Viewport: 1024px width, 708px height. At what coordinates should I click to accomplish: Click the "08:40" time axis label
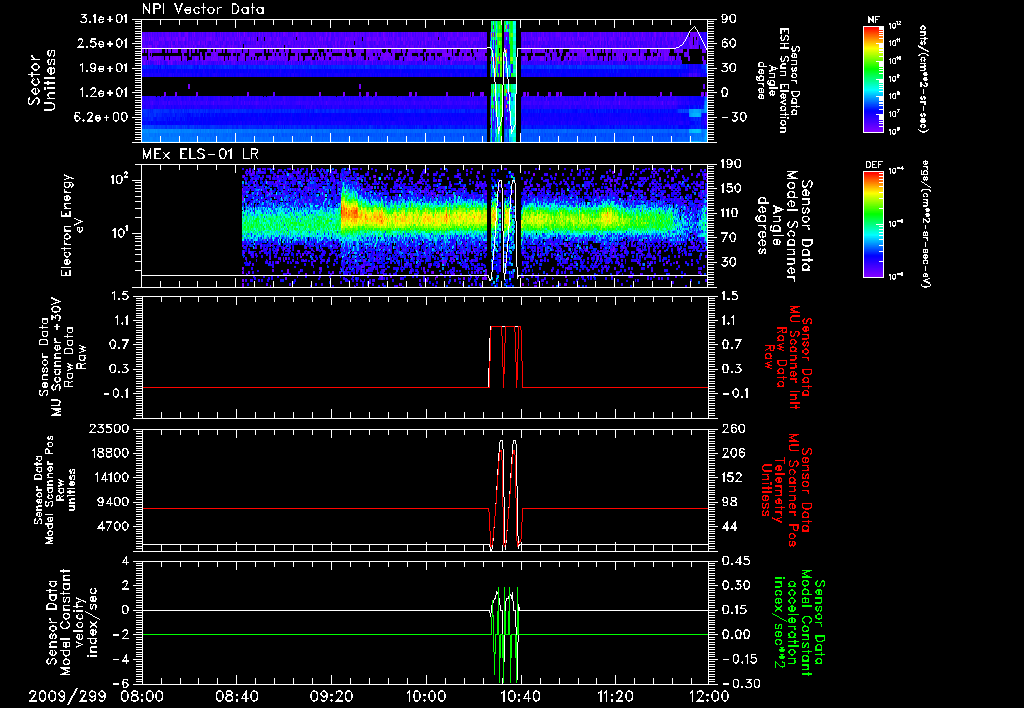(x=236, y=696)
